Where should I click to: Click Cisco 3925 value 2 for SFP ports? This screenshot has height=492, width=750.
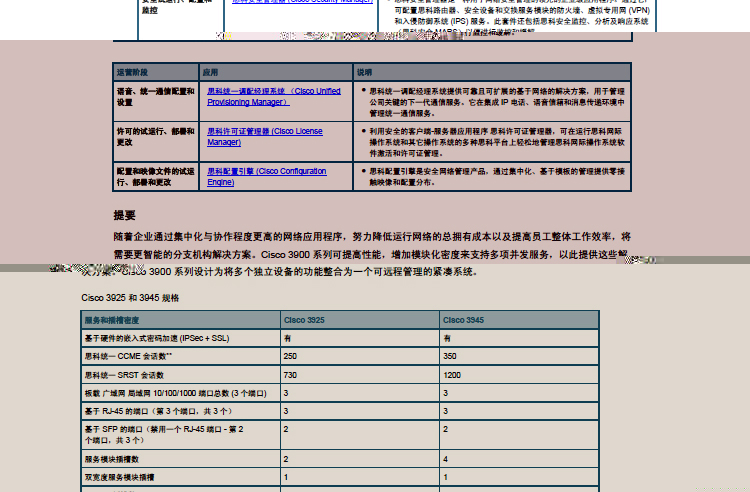pyautogui.click(x=286, y=429)
